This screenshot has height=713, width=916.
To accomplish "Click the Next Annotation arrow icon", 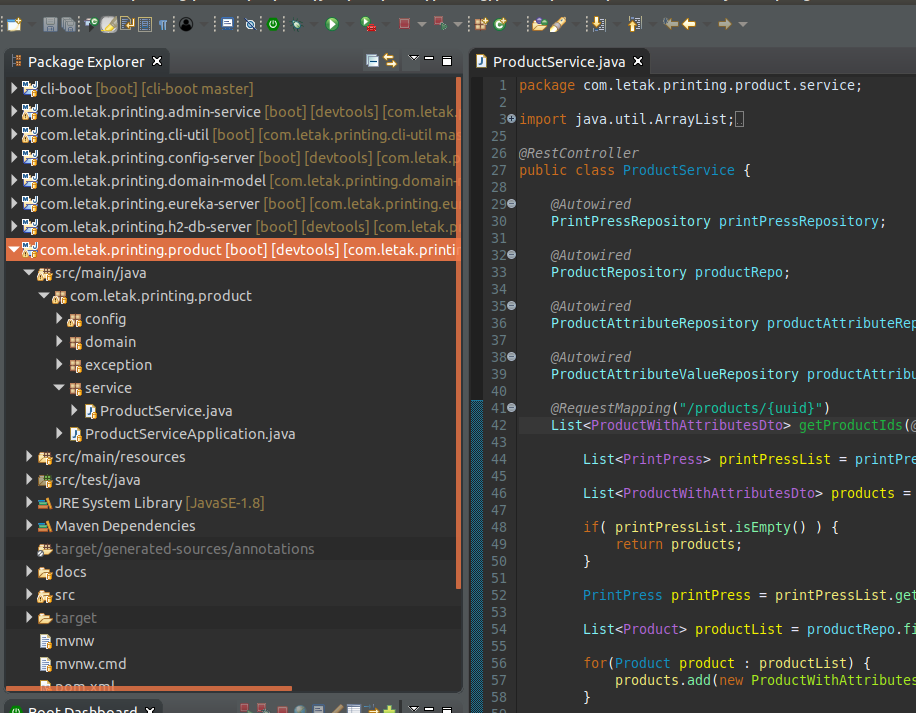I will coord(599,23).
